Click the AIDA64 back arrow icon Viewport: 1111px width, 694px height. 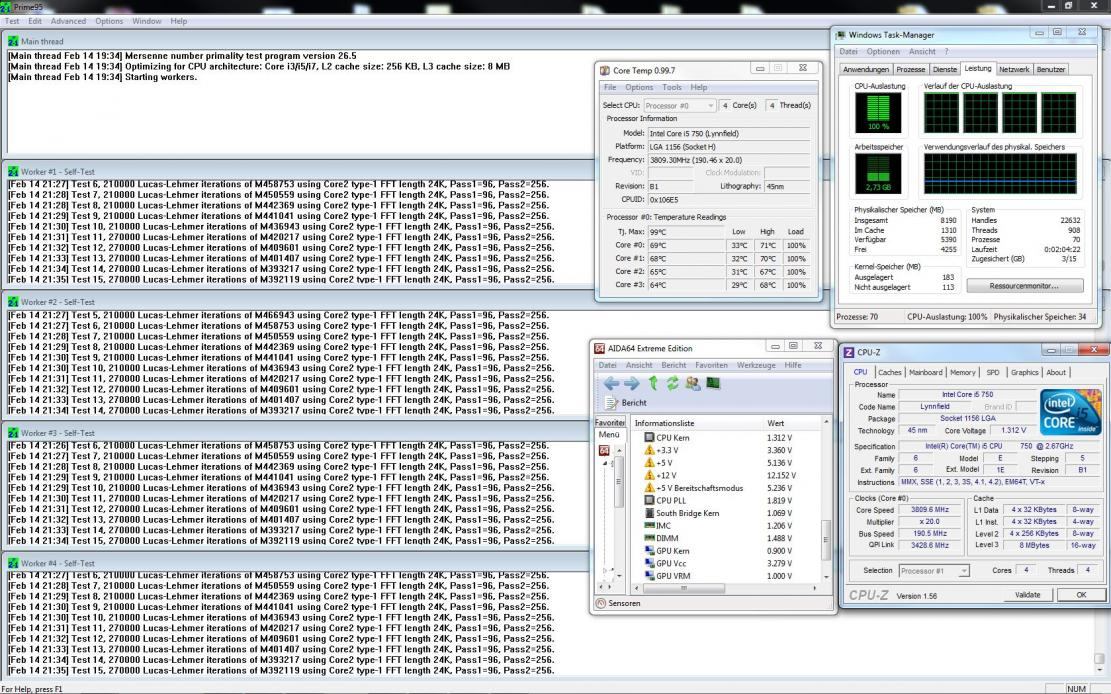pyautogui.click(x=611, y=384)
